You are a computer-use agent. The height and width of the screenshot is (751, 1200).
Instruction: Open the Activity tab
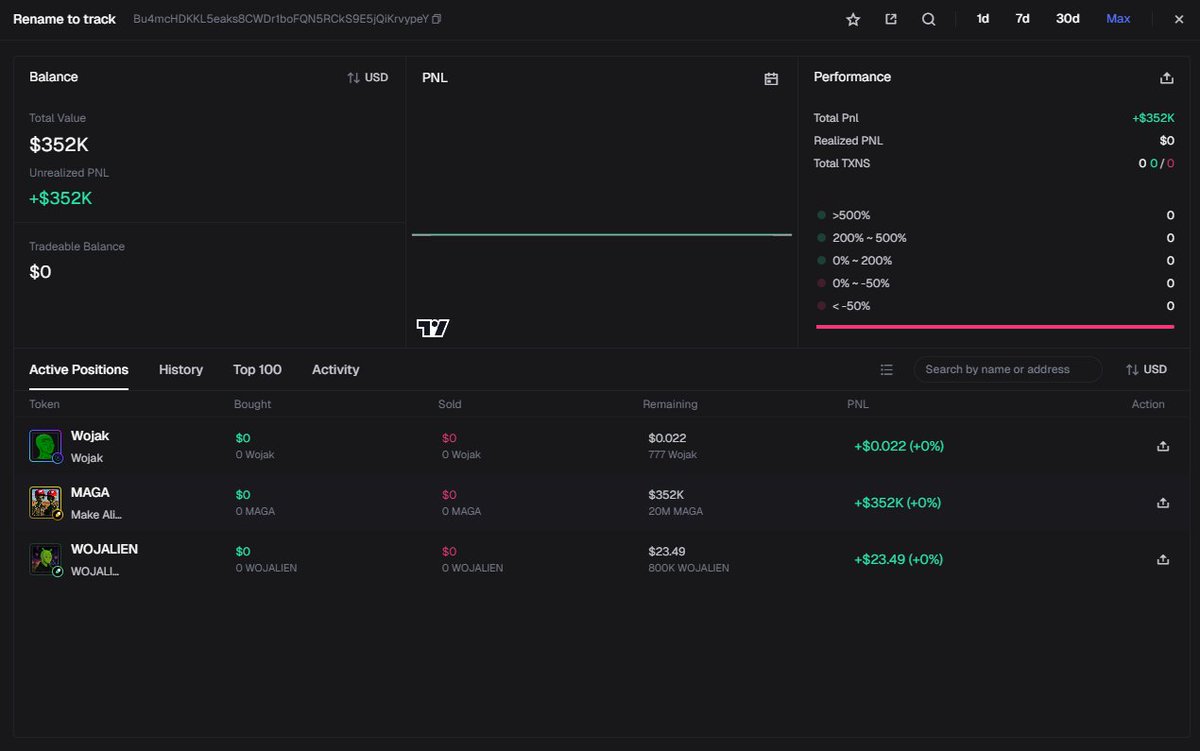tap(335, 369)
